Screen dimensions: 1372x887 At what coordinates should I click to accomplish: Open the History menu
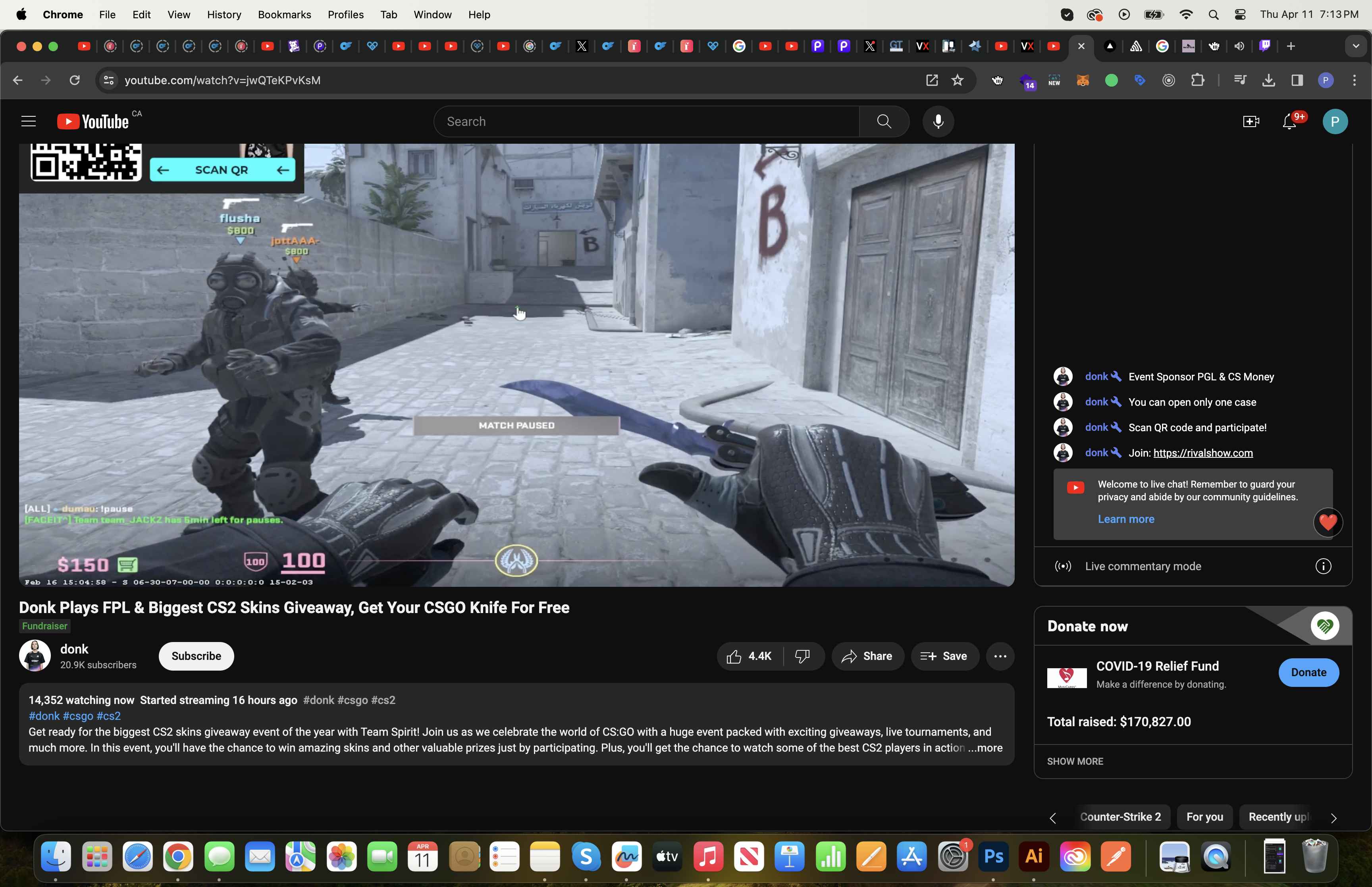click(x=224, y=14)
